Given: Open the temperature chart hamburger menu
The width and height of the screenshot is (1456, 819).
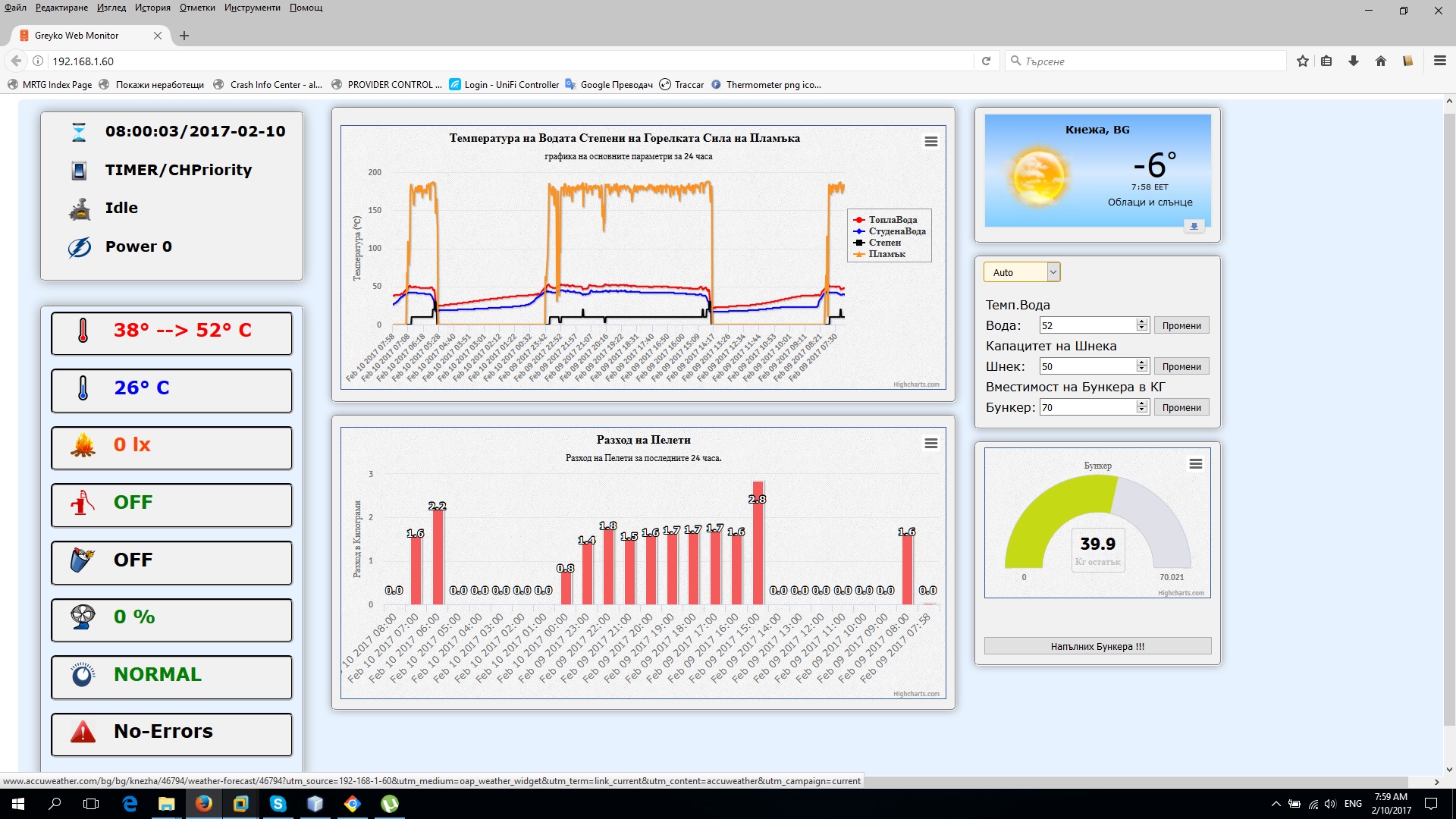Looking at the screenshot, I should coord(931,142).
